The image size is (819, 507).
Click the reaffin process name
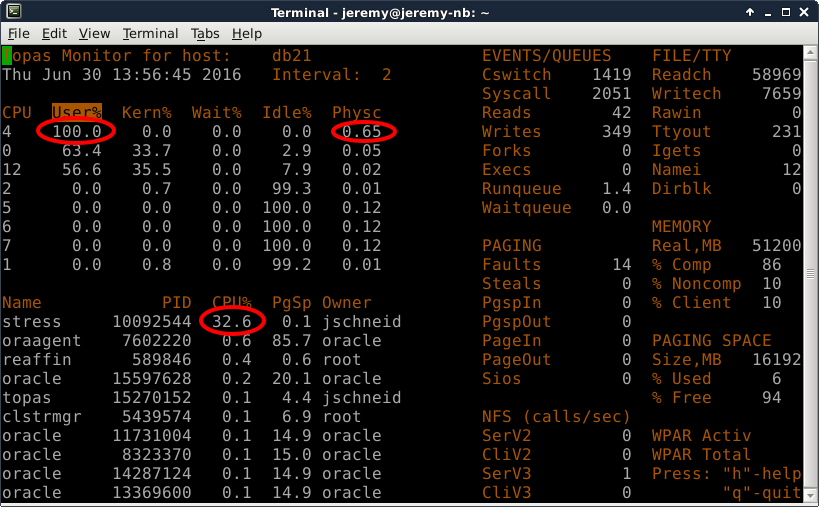coord(37,360)
